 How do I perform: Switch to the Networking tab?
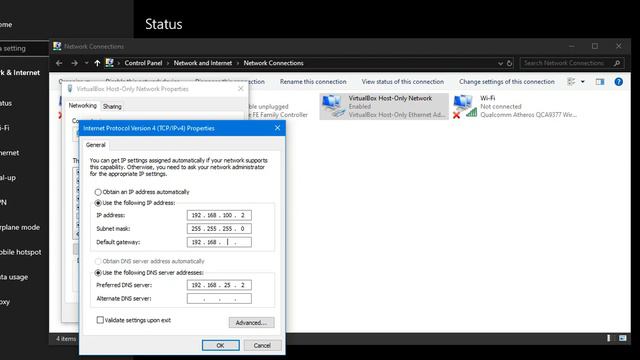pos(82,106)
